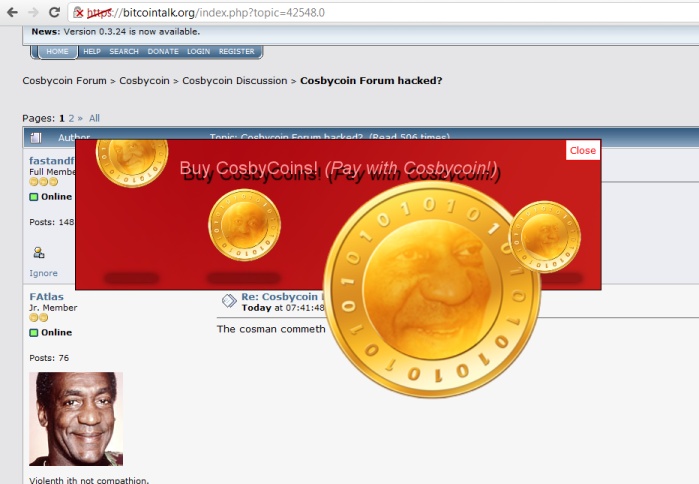Click the 'Jr. Member' rank label
This screenshot has height=484, width=699.
tap(53, 308)
